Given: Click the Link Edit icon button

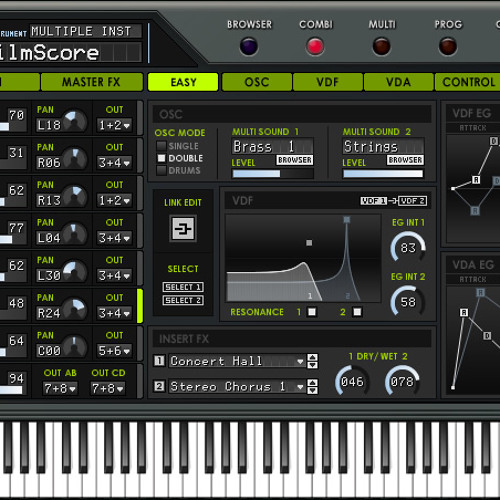Looking at the screenshot, I should click(183, 229).
